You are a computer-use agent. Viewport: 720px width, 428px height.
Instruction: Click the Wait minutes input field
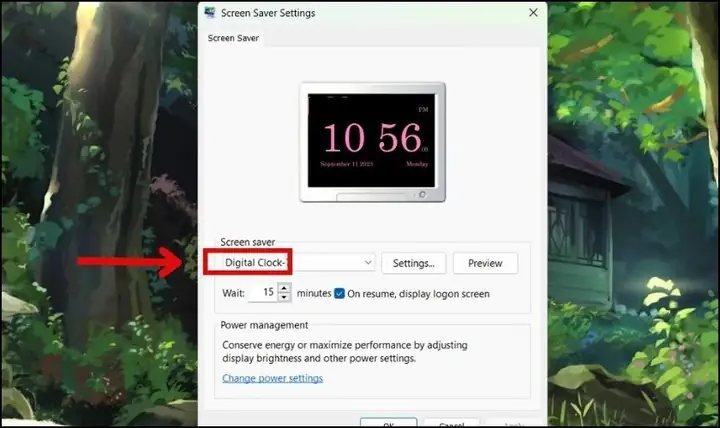pyautogui.click(x=264, y=293)
